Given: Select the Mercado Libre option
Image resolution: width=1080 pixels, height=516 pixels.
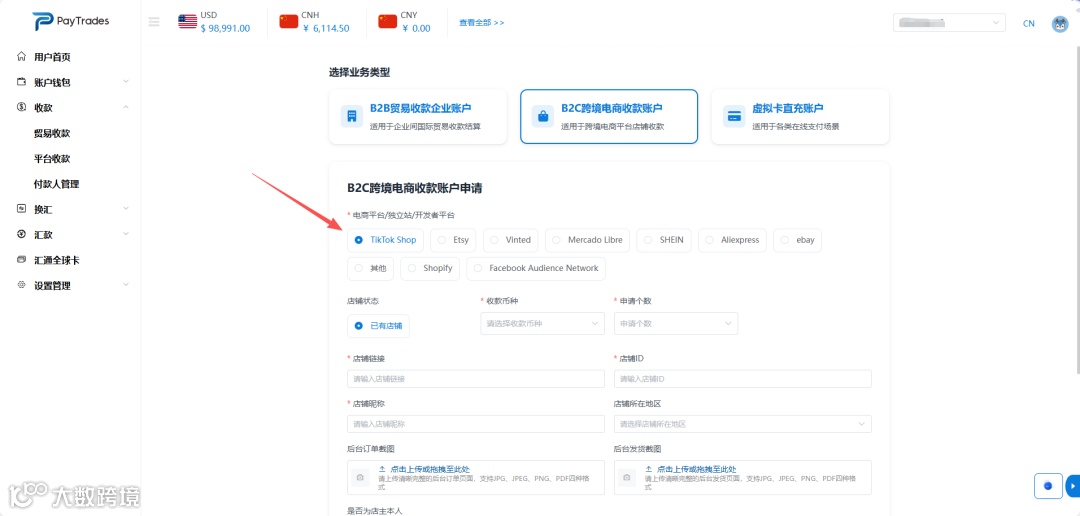Looking at the screenshot, I should [588, 240].
